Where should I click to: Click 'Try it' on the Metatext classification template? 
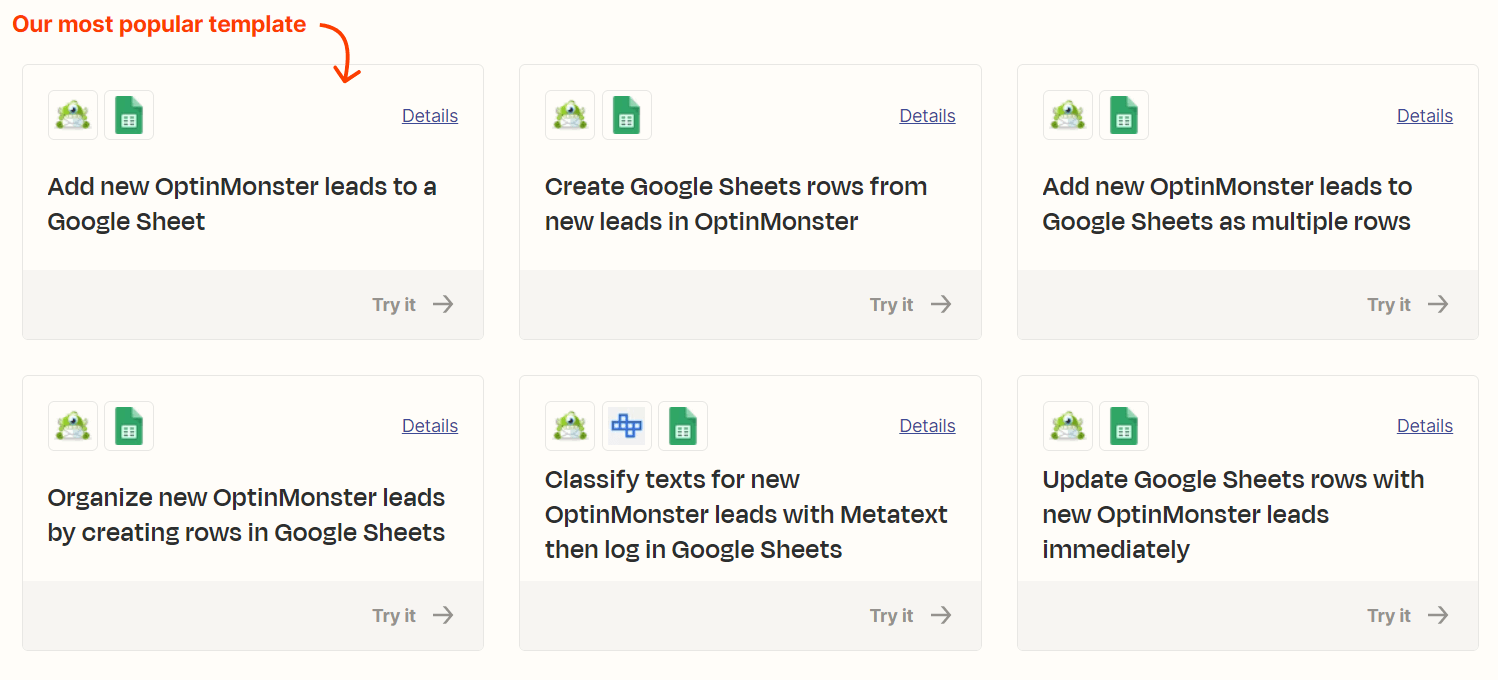tap(891, 615)
